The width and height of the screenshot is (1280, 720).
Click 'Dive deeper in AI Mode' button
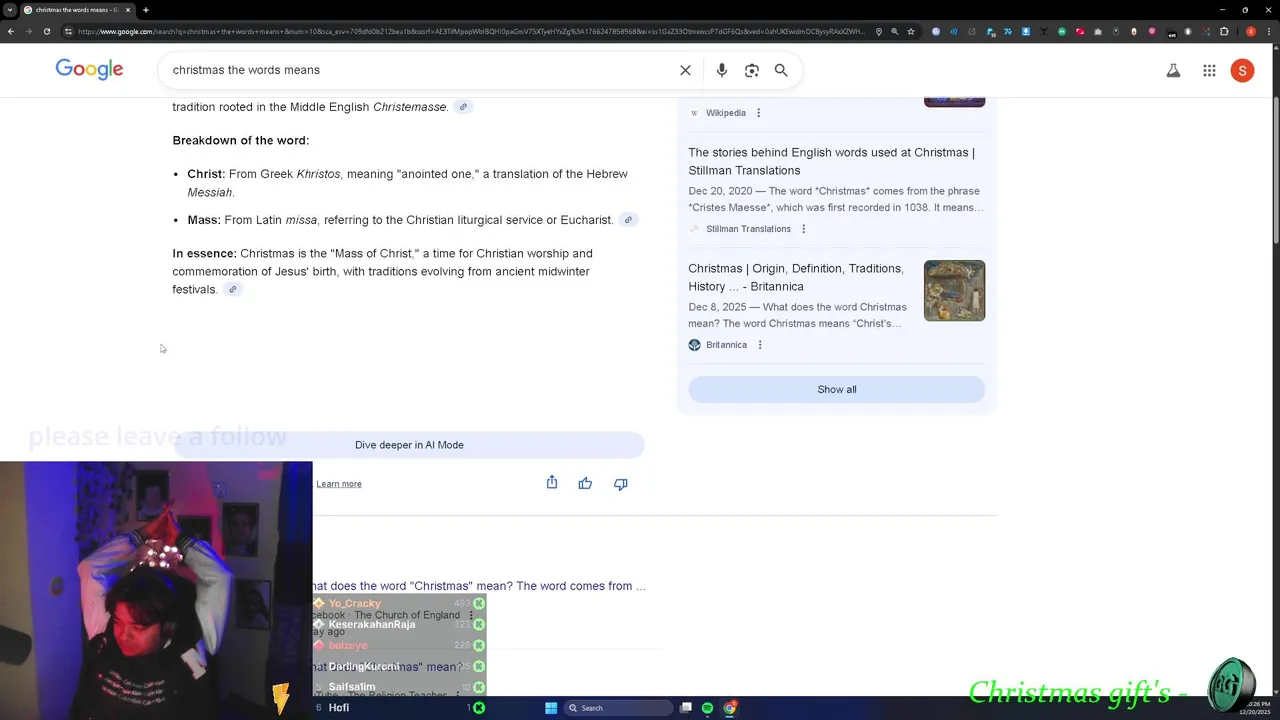tap(409, 445)
